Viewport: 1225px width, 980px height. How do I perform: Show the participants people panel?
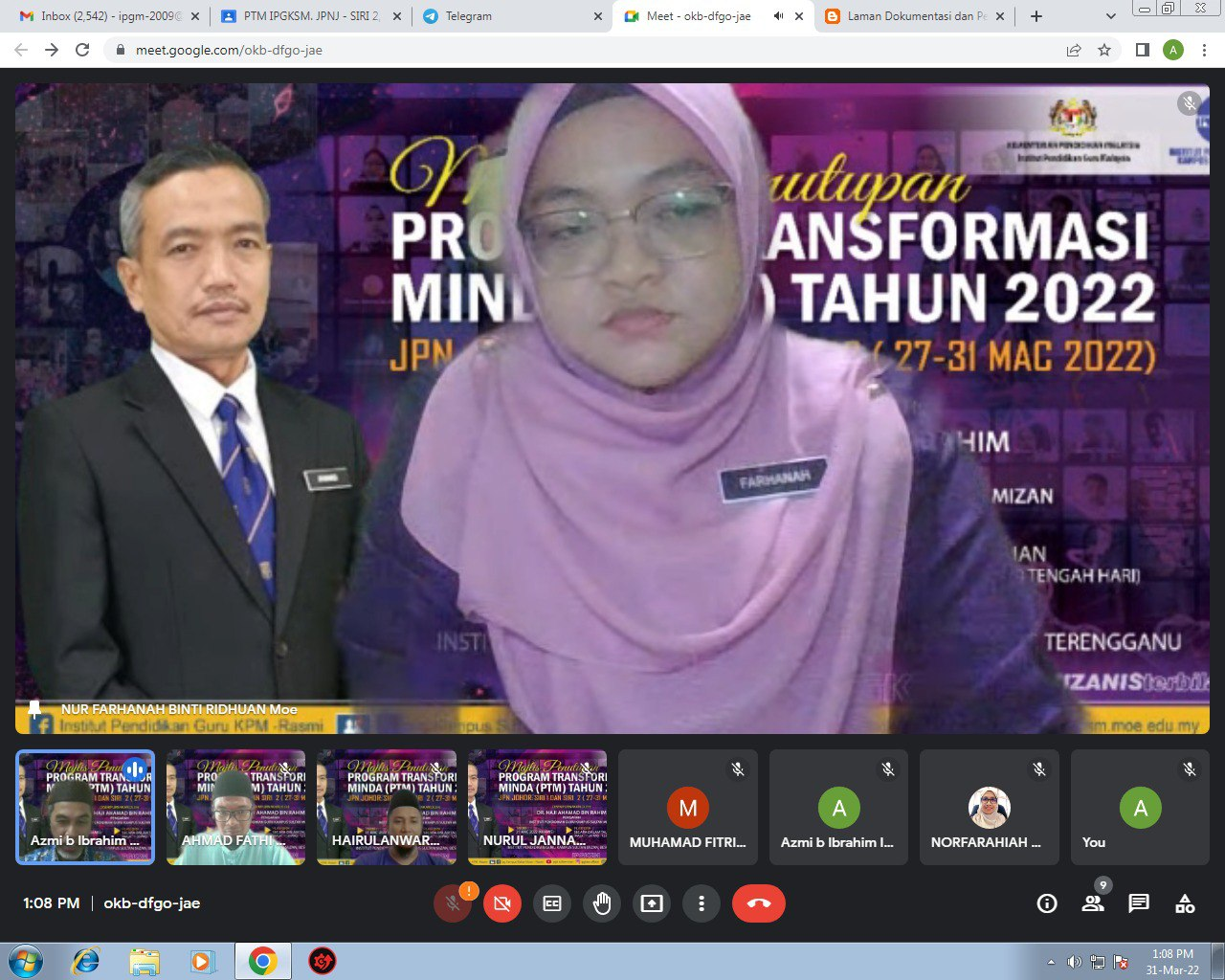point(1093,903)
